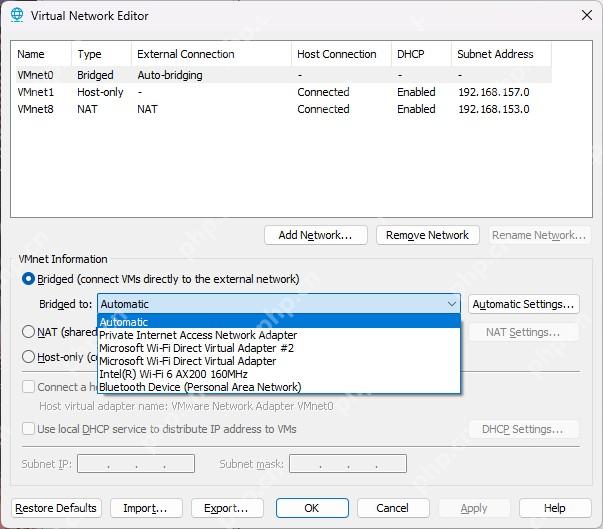Choose Automatic in the dropdown list
This screenshot has height=529, width=603.
[279, 321]
